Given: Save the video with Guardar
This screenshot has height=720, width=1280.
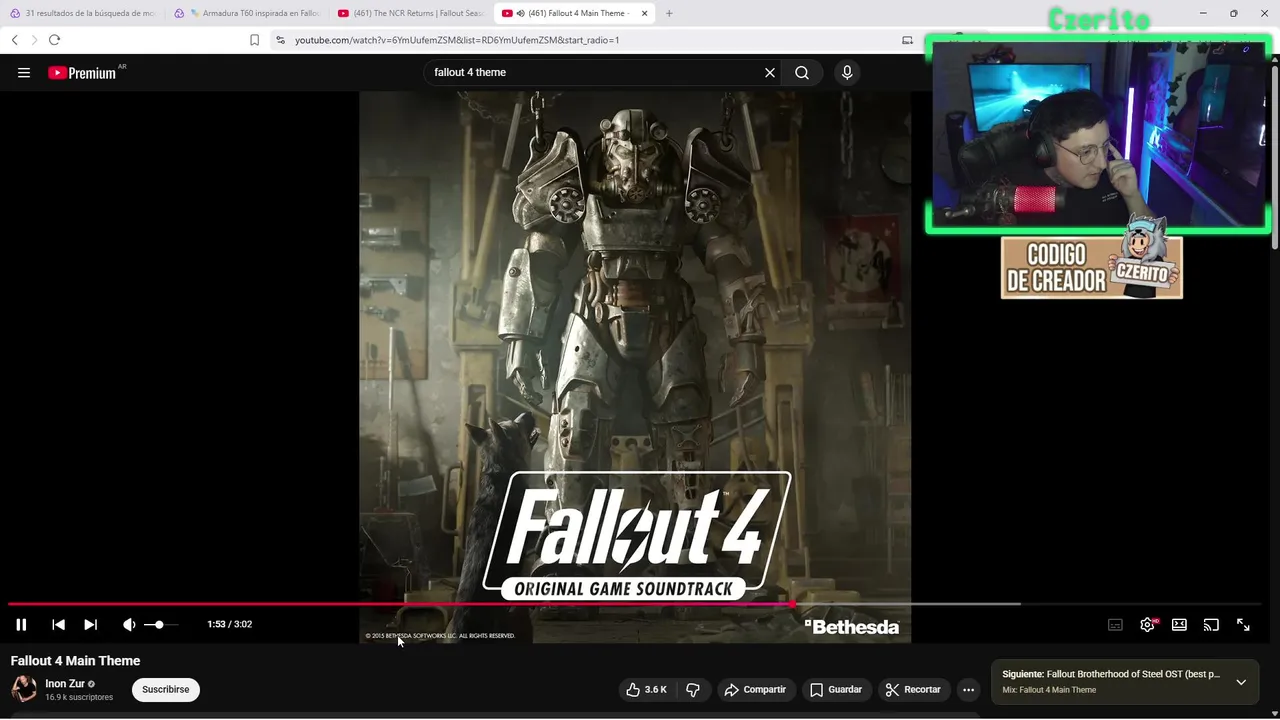Looking at the screenshot, I should pos(836,690).
